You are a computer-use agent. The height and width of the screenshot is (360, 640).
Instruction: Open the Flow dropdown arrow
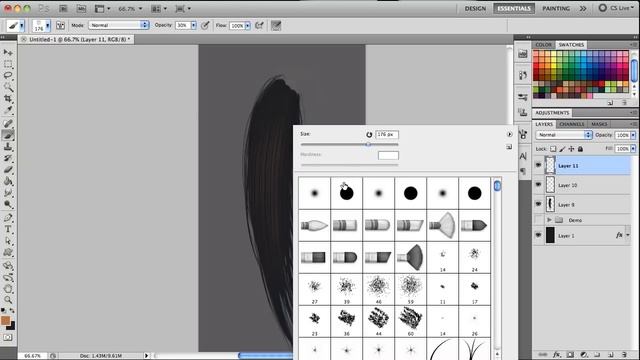247,26
